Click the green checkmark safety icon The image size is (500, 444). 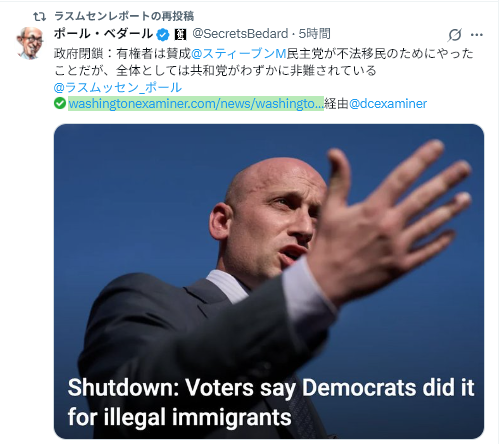(x=60, y=104)
